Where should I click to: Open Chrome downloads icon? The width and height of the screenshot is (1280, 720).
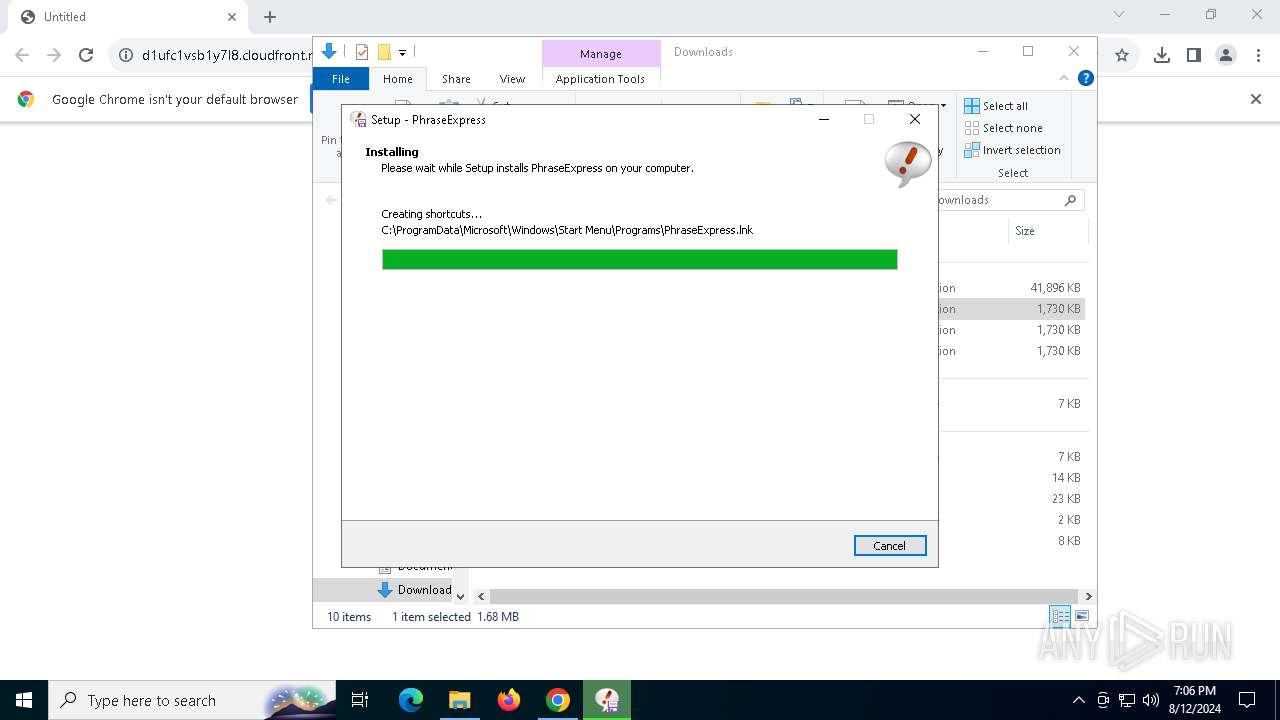[1162, 55]
